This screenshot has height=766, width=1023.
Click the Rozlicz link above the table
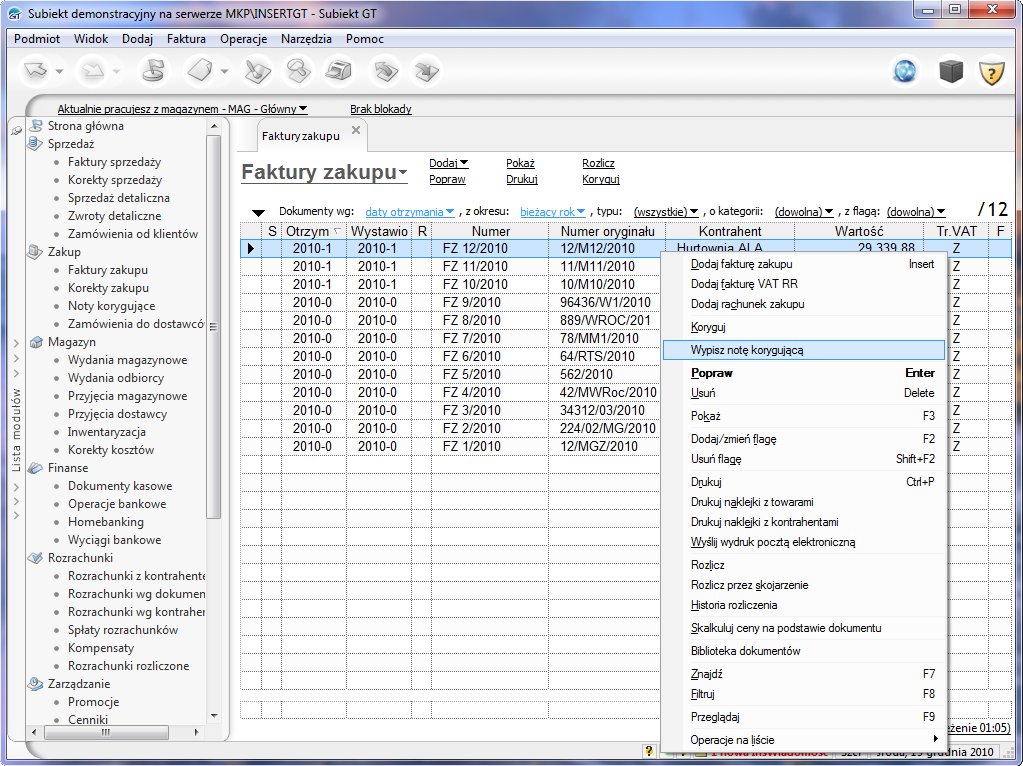(x=598, y=163)
